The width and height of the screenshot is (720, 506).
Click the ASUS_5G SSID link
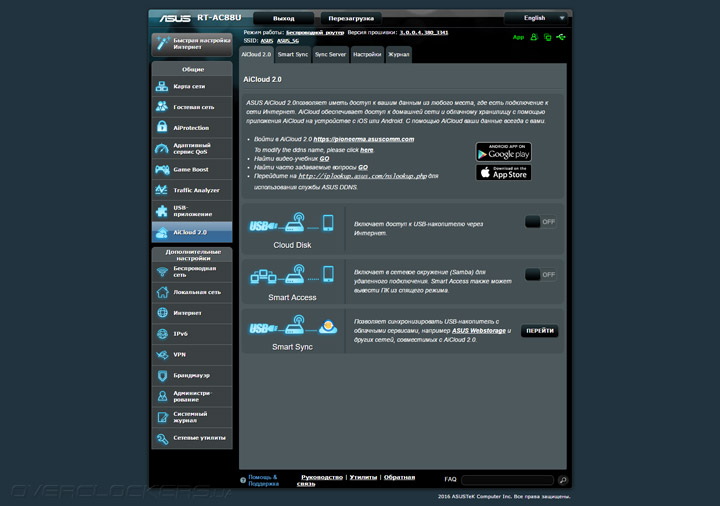point(287,41)
